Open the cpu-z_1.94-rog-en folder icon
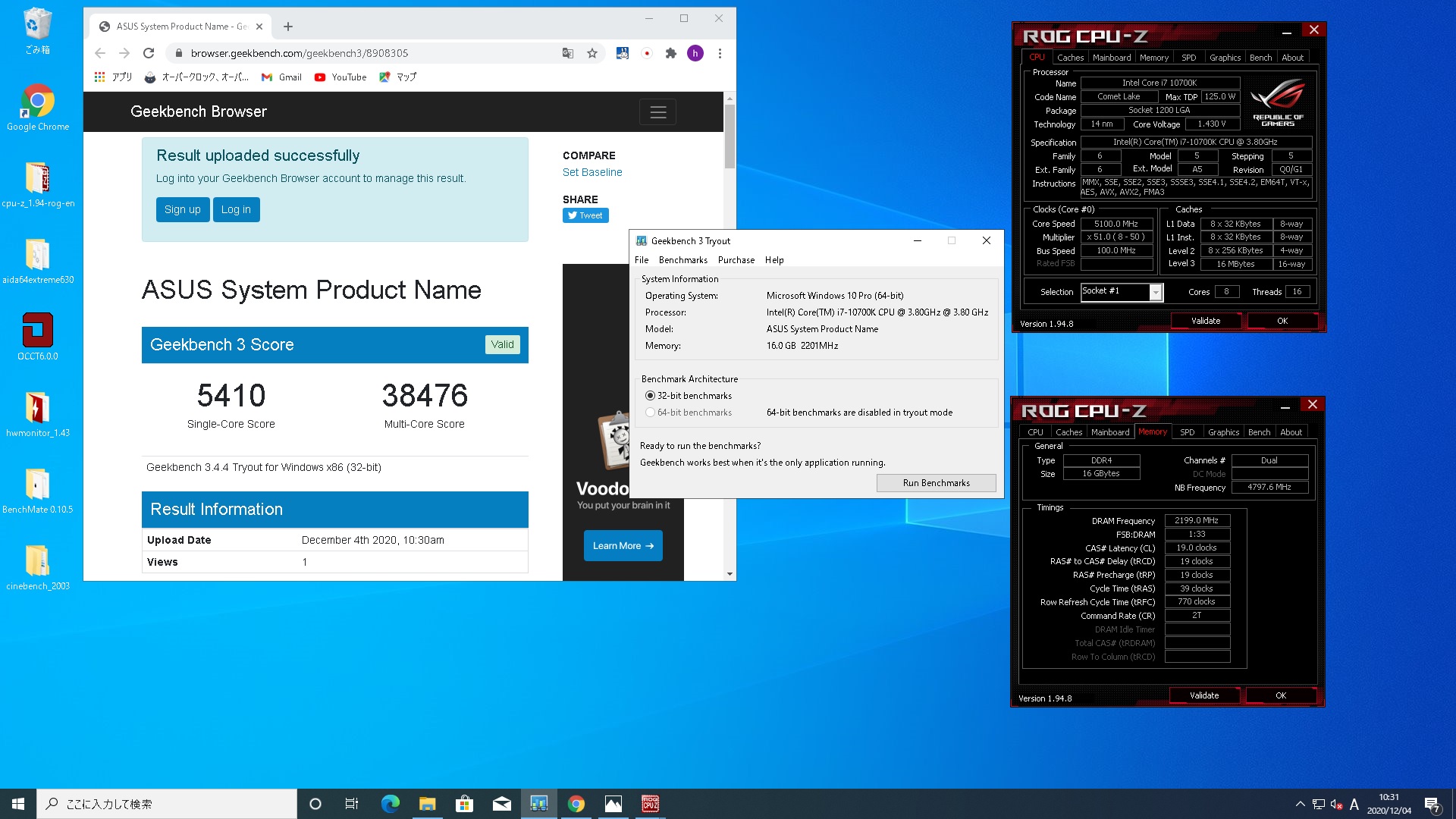 click(x=37, y=184)
